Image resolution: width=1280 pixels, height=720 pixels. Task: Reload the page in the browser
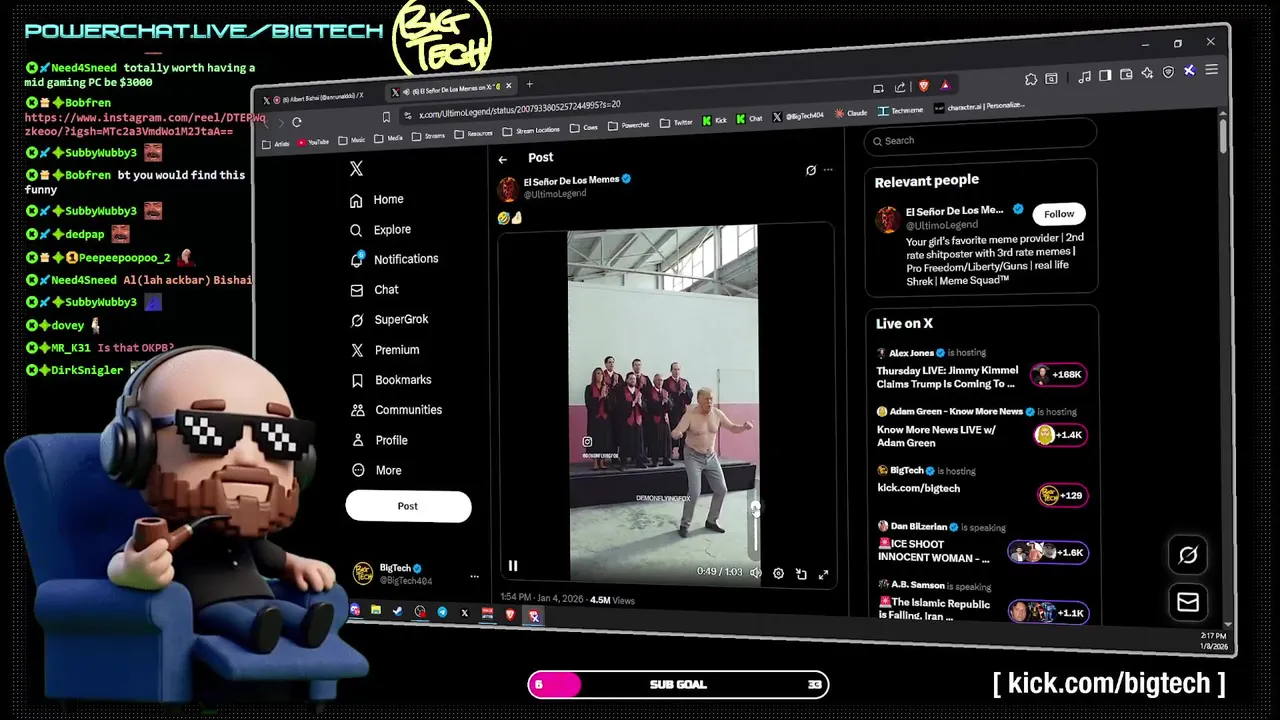(297, 122)
